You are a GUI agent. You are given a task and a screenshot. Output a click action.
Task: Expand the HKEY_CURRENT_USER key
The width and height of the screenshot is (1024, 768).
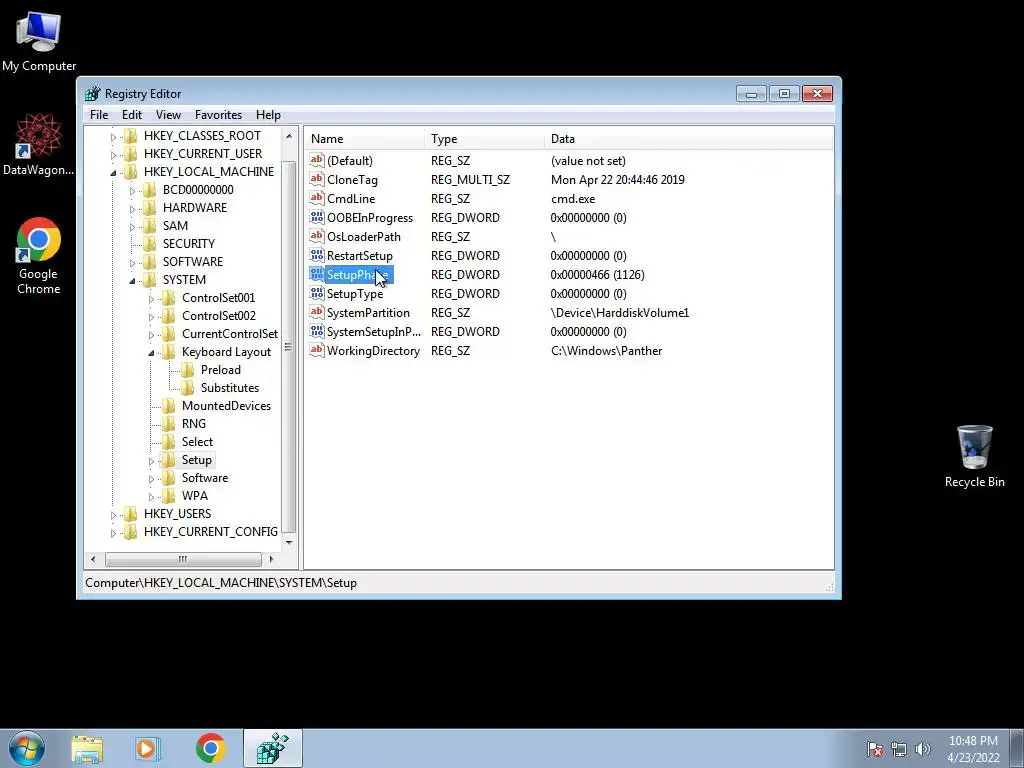pos(113,155)
